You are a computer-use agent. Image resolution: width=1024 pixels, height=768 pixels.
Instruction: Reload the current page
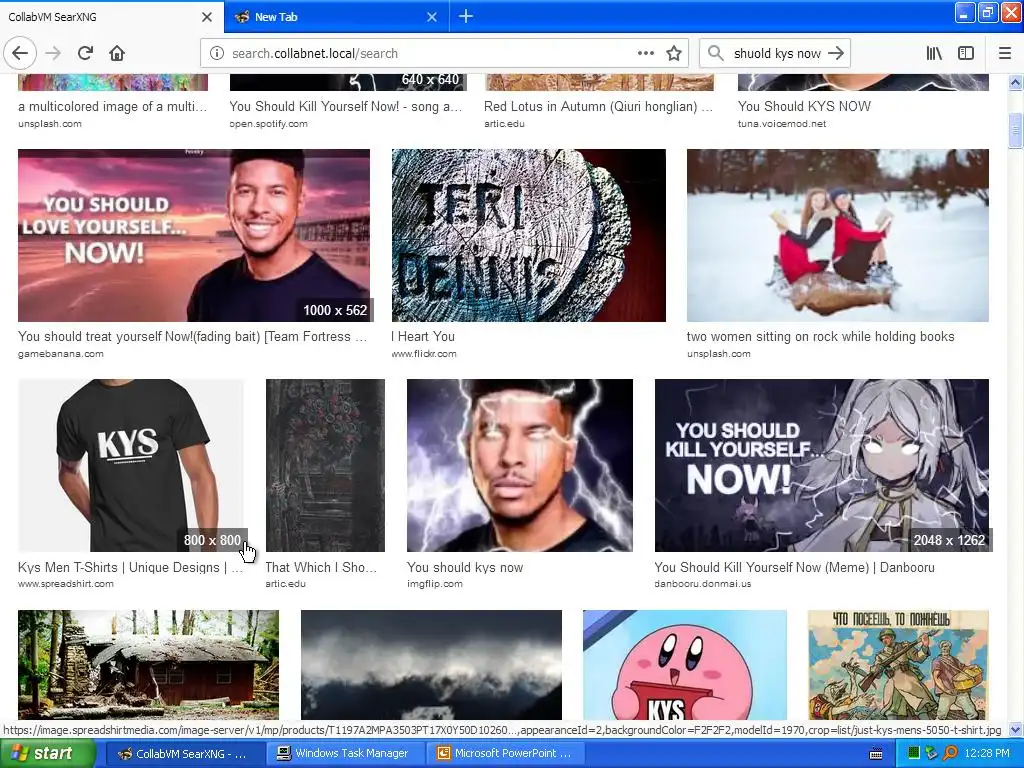click(x=86, y=53)
